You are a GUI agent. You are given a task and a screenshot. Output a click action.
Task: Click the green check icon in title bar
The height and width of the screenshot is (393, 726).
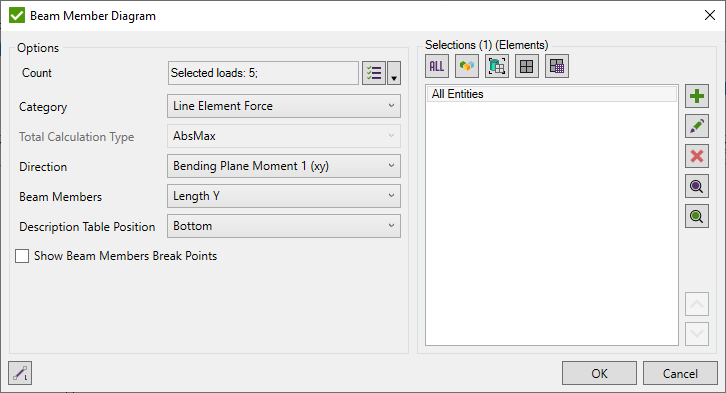click(17, 15)
